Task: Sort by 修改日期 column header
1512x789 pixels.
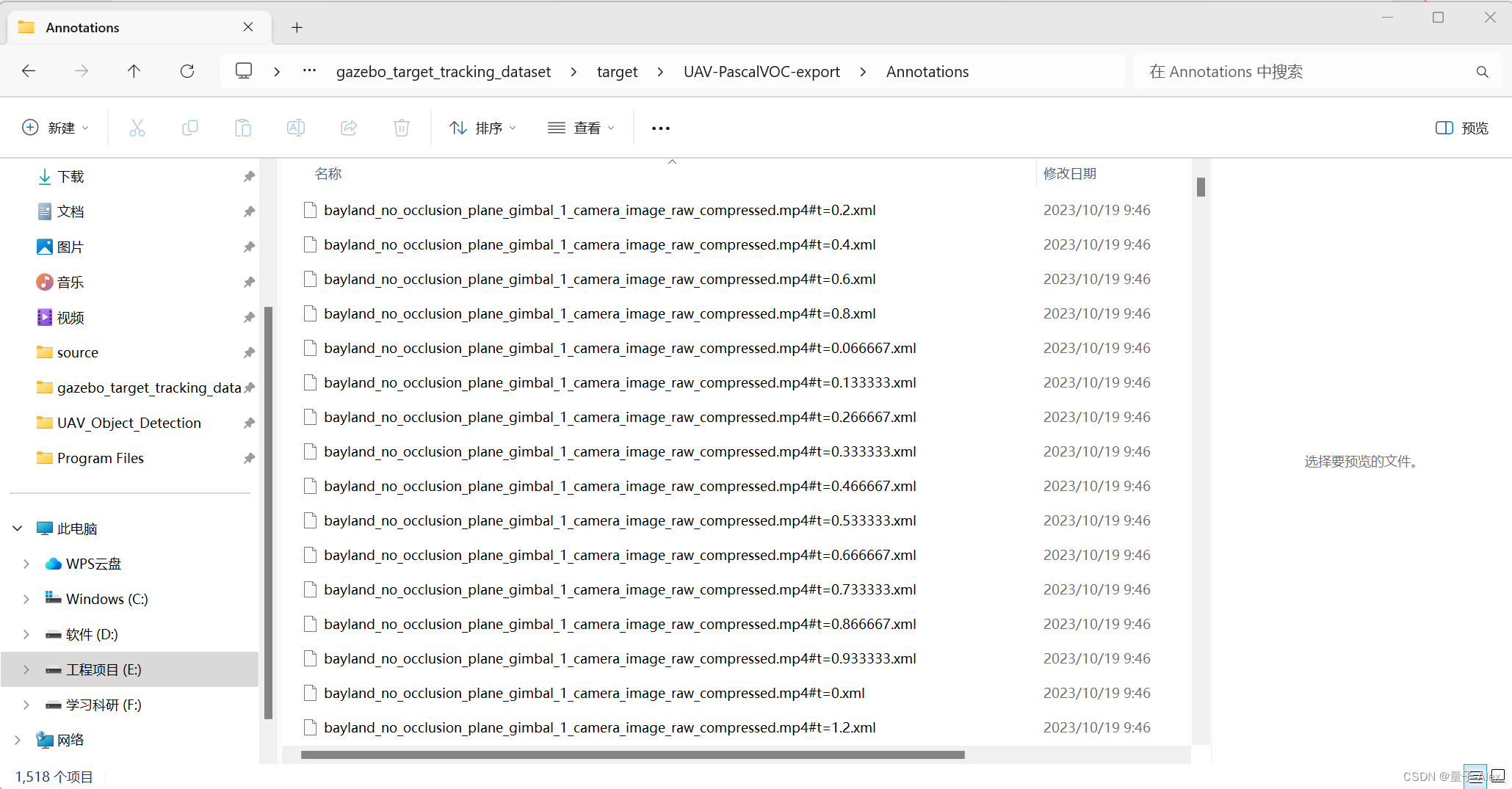Action: tap(1070, 174)
